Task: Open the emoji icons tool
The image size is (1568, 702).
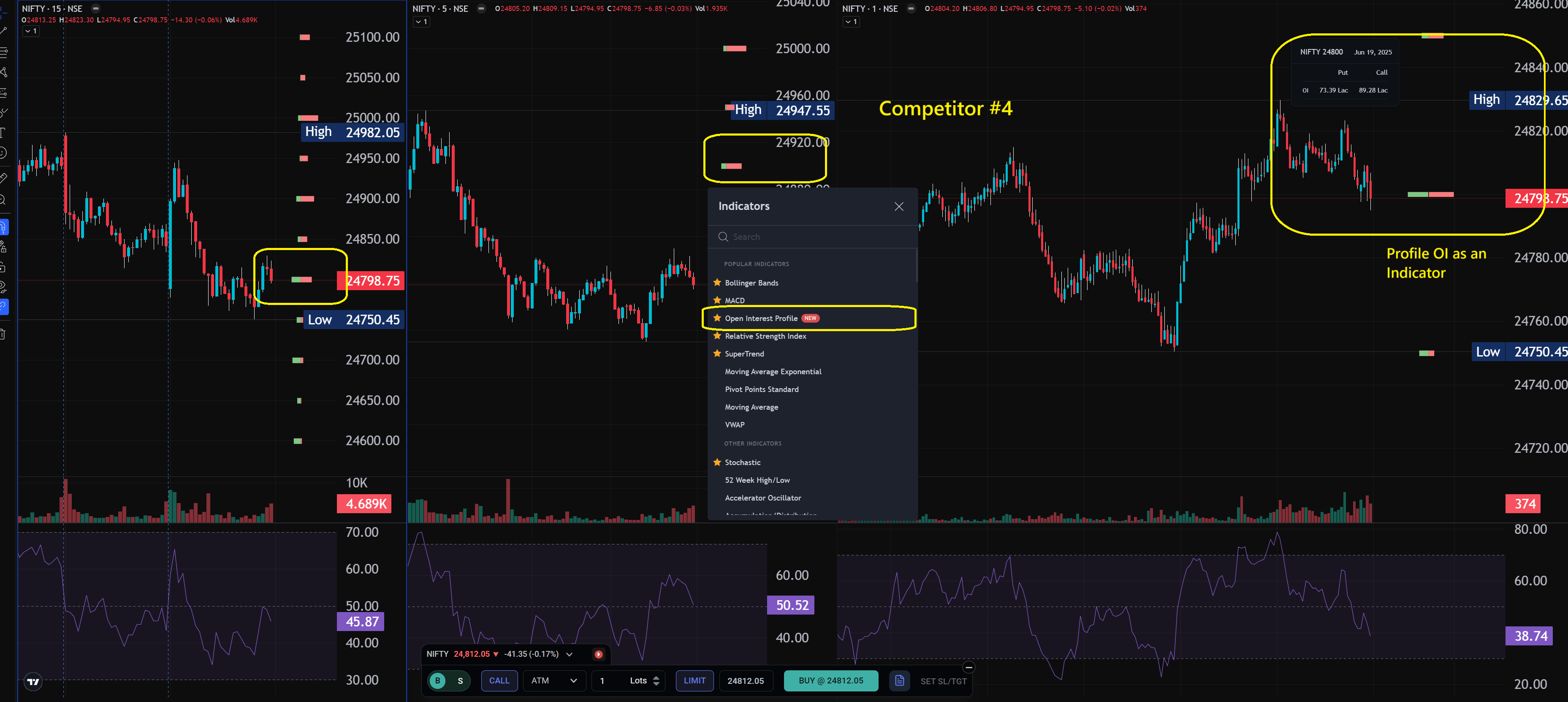Action: tap(3, 153)
